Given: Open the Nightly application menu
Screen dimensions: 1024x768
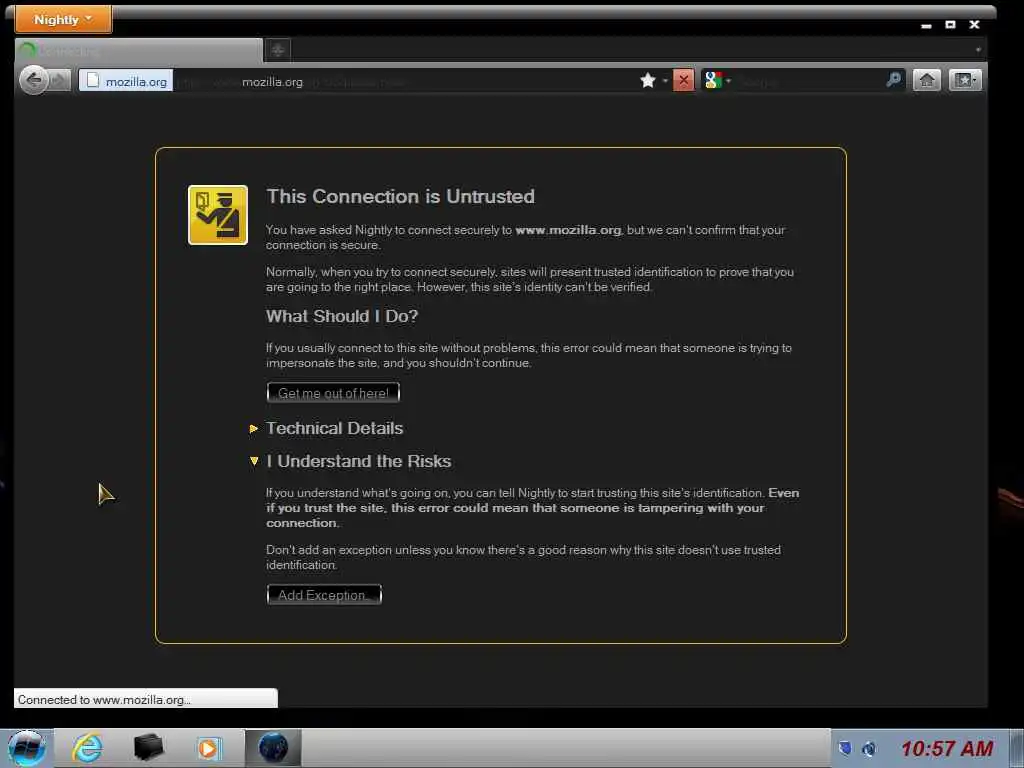Looking at the screenshot, I should (x=63, y=19).
